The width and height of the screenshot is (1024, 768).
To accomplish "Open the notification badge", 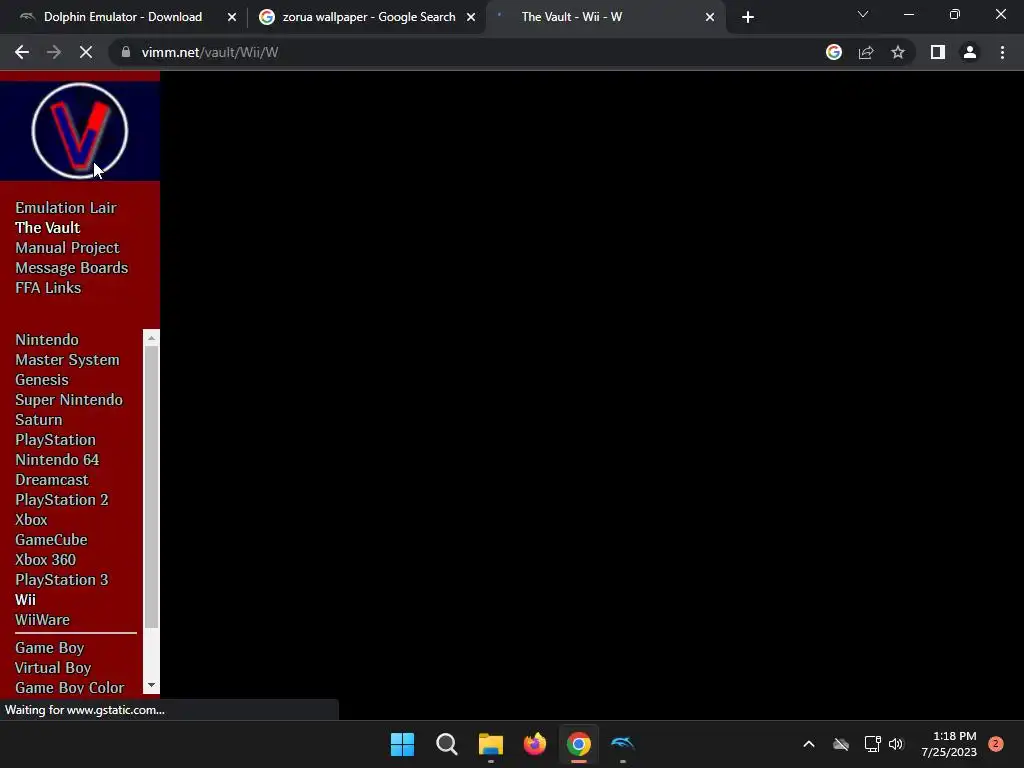I will point(996,744).
